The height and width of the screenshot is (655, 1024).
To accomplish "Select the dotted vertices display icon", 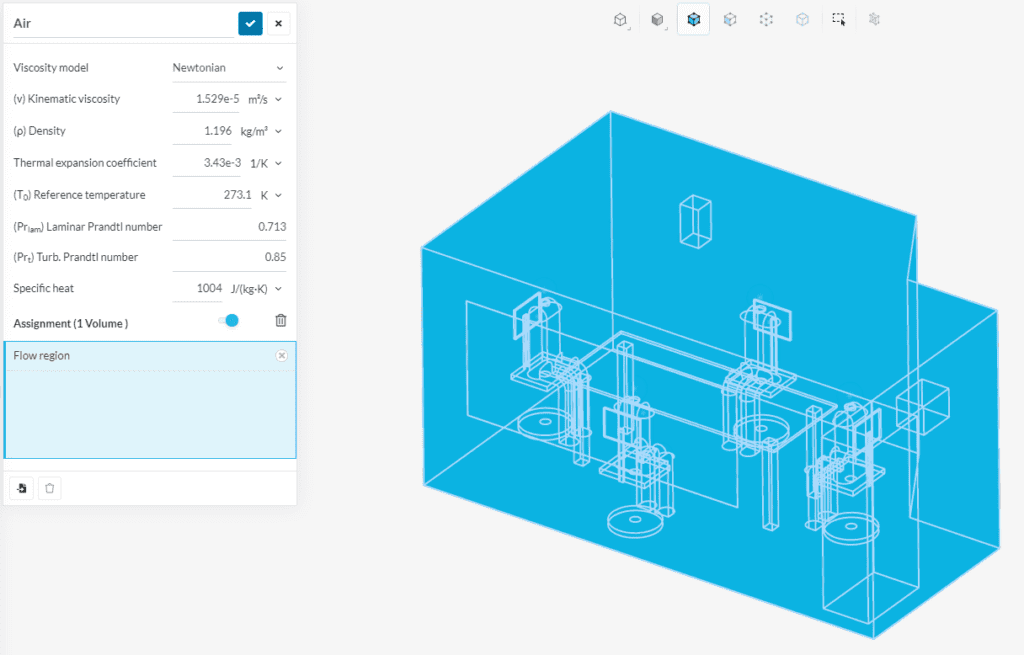I will tap(765, 19).
